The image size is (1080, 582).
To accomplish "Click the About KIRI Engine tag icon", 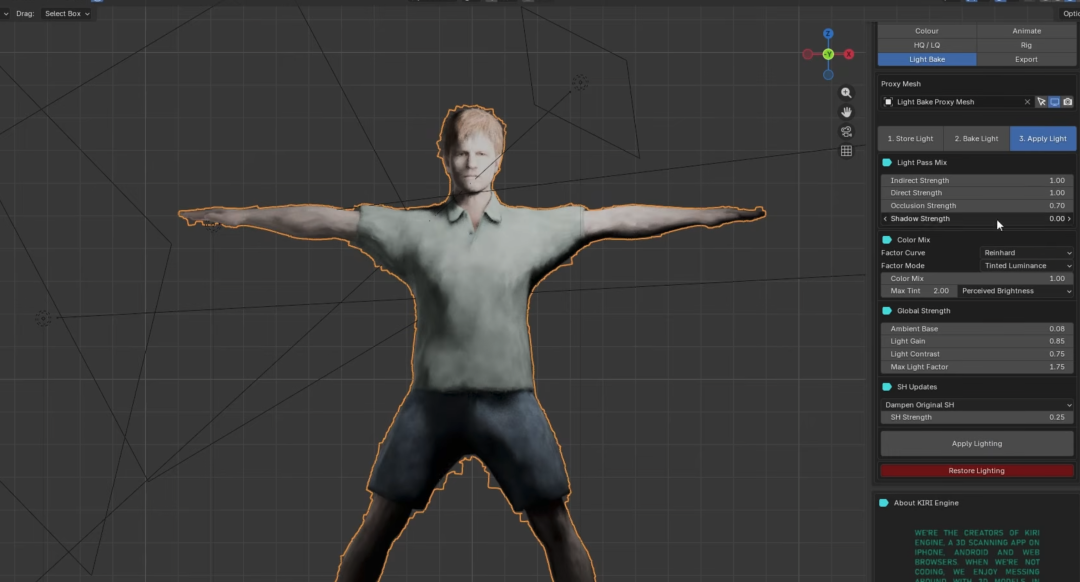I will [x=884, y=503].
